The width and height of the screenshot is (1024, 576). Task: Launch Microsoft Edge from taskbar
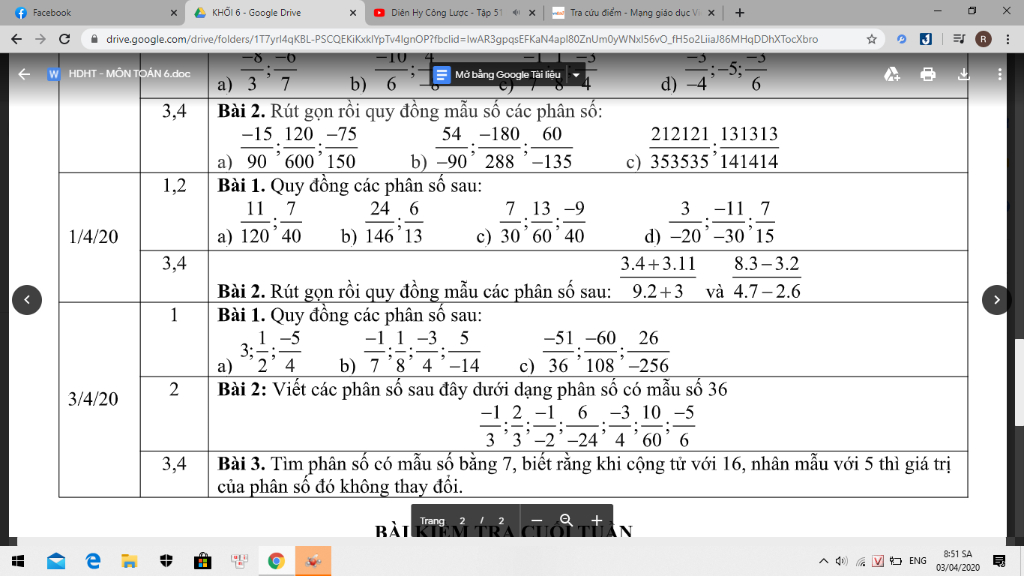[x=93, y=561]
